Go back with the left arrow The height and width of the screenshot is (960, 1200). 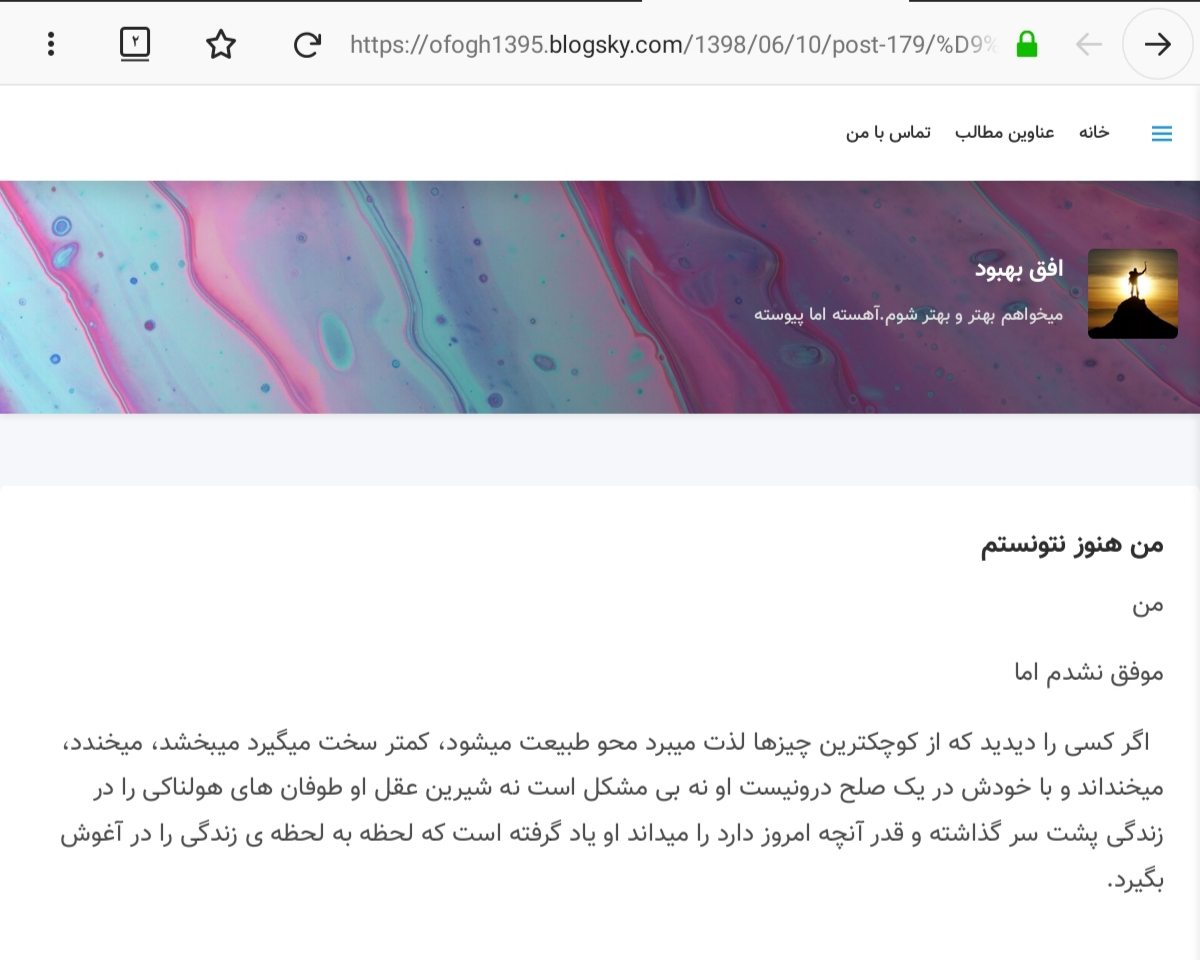[x=1088, y=44]
